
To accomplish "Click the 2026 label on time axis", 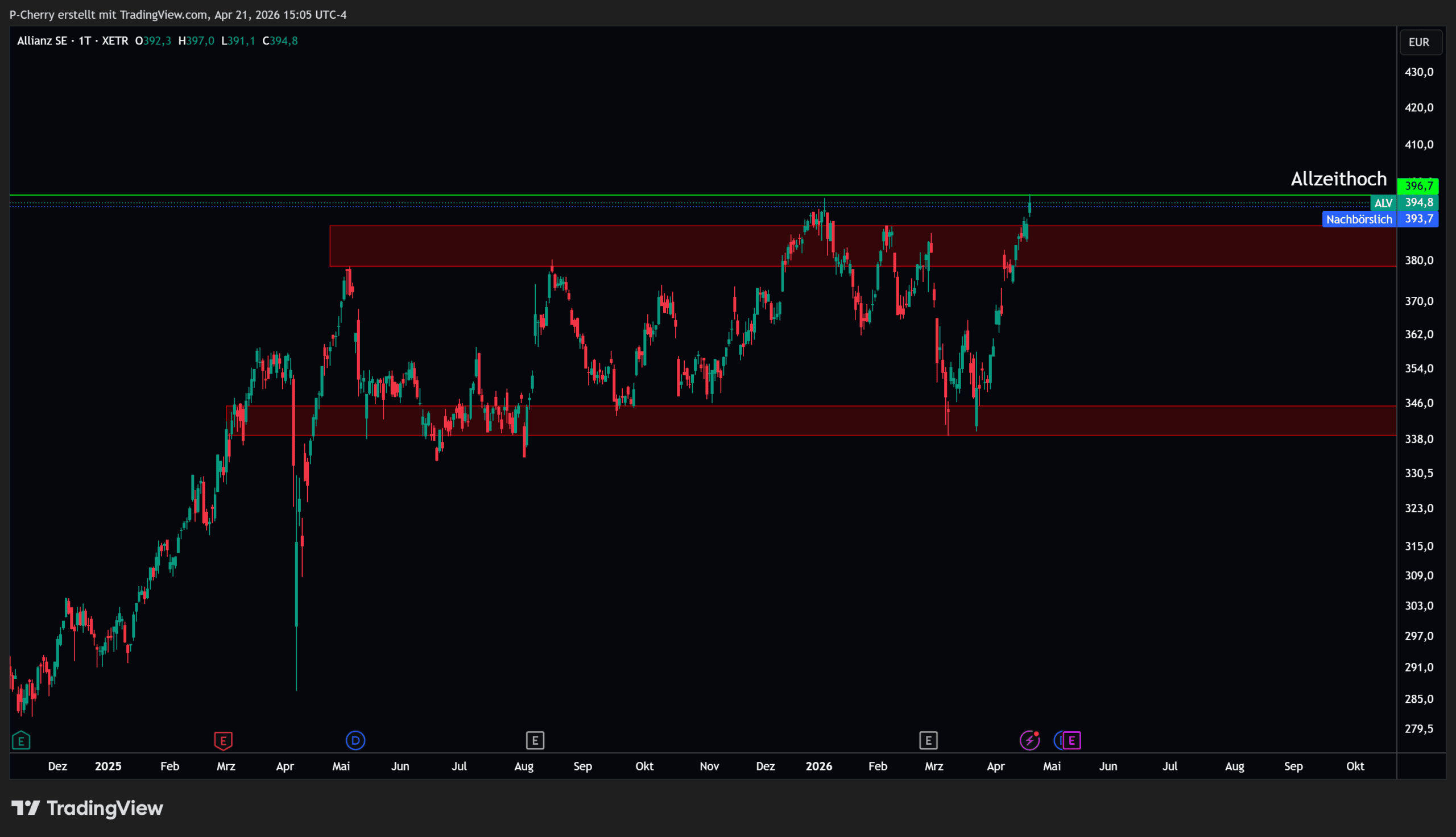I will (x=818, y=766).
